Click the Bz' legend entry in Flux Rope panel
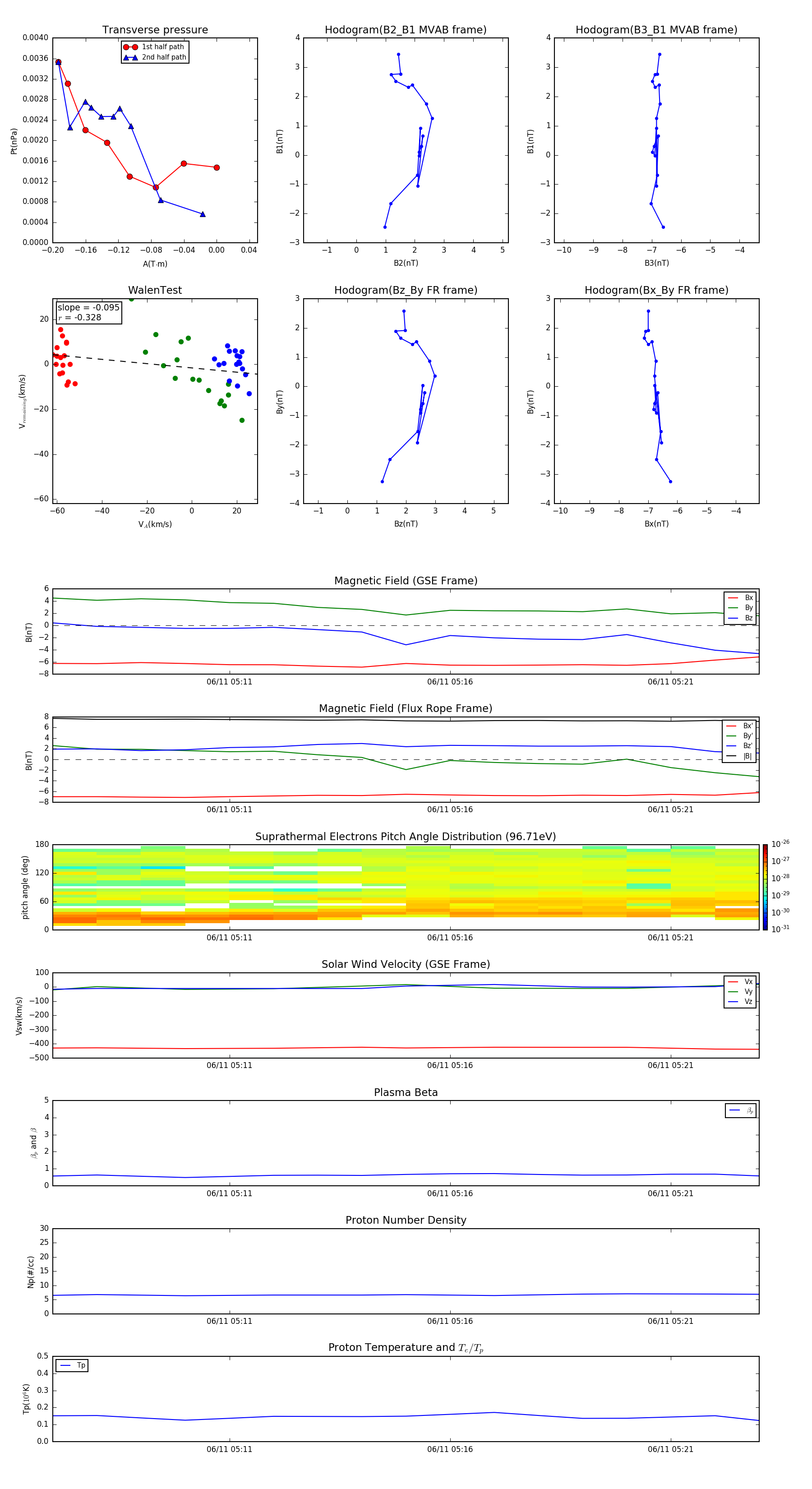The width and height of the screenshot is (812, 1489). pyautogui.click(x=739, y=746)
